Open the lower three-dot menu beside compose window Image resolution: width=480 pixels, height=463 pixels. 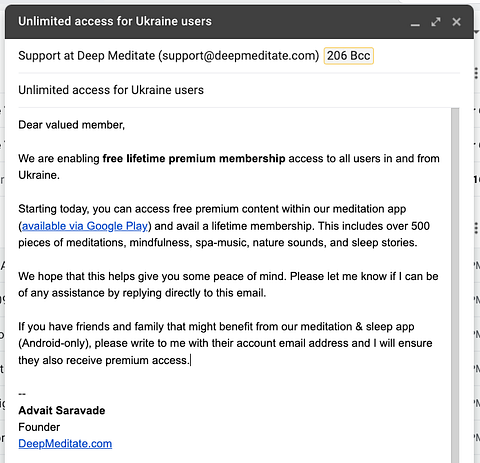pos(476,228)
